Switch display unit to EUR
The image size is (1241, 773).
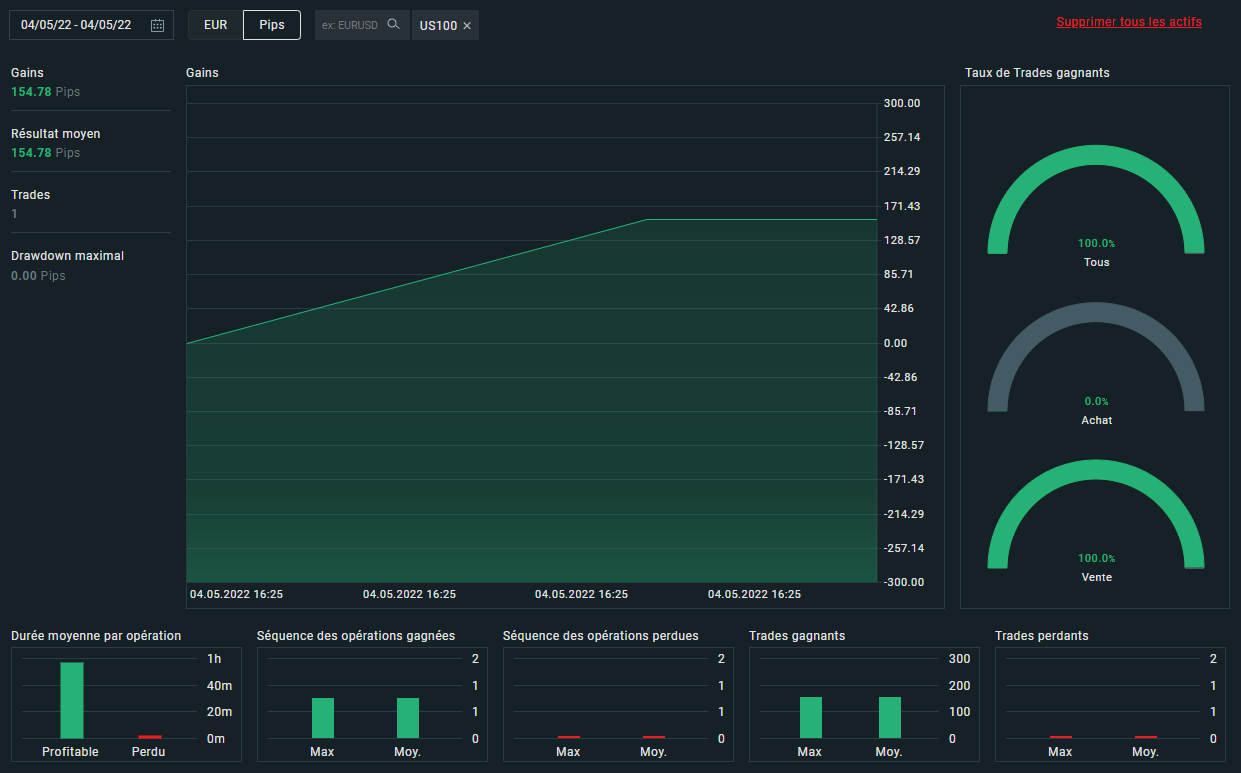(x=215, y=25)
